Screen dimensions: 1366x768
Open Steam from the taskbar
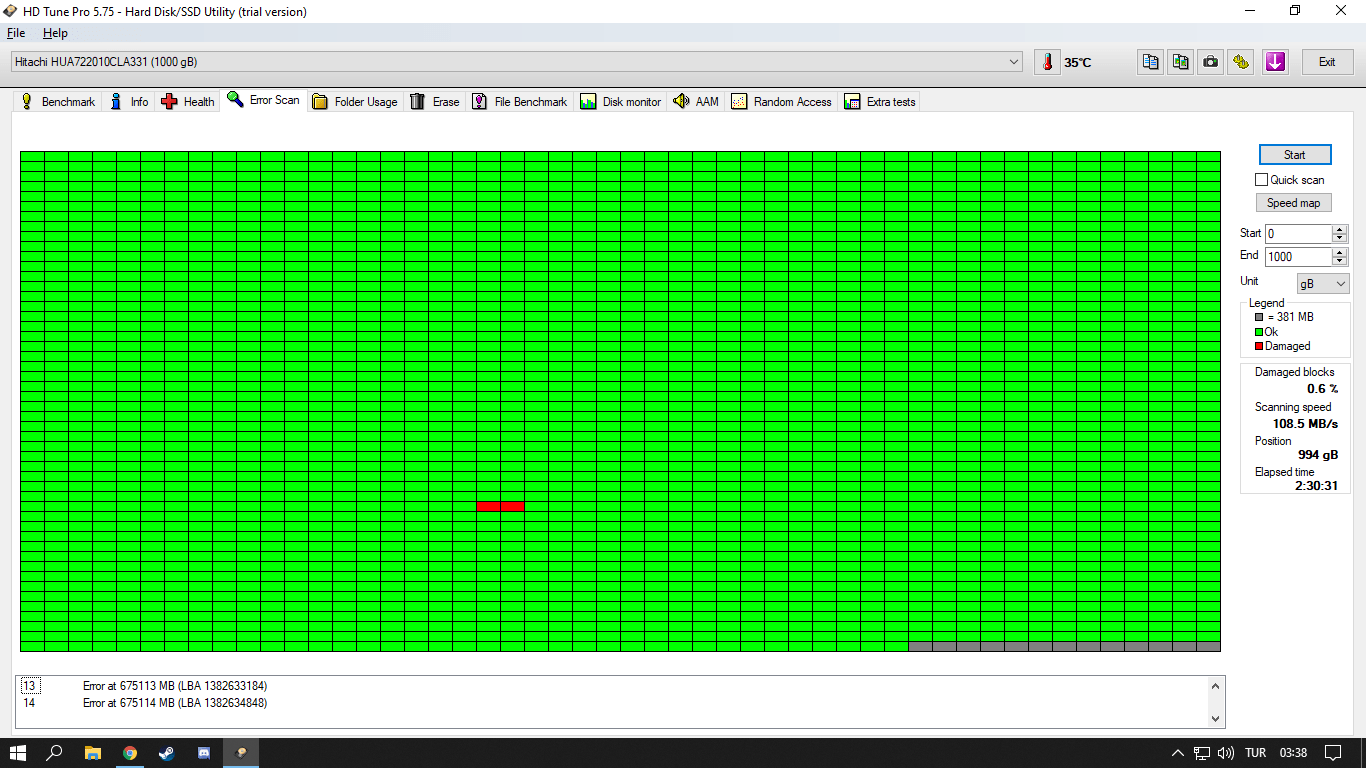click(167, 753)
